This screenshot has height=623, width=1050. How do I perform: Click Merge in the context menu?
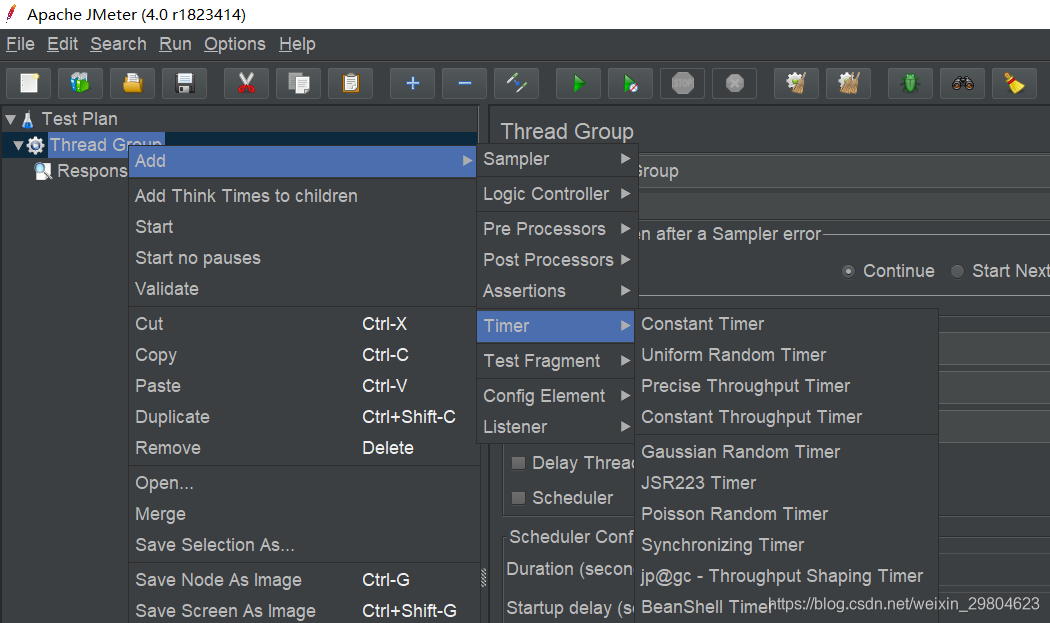click(303, 514)
